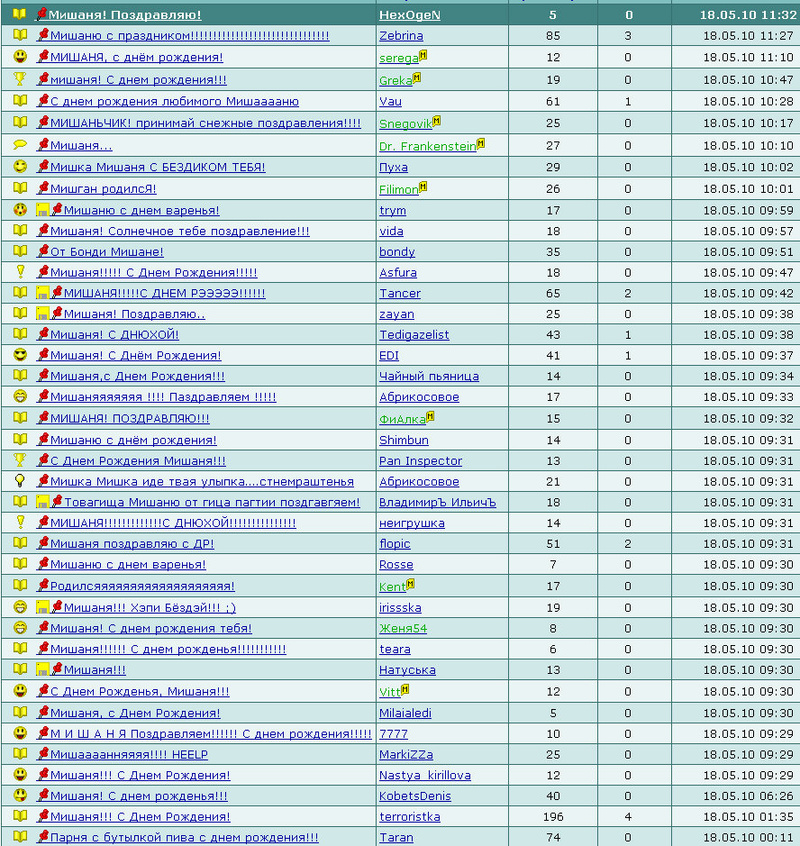Viewport: 800px width, 846px height.
Task: Click yellow poll icon in 'Мишаня! Поздравляю..' by zayan row
Action: pos(43,313)
